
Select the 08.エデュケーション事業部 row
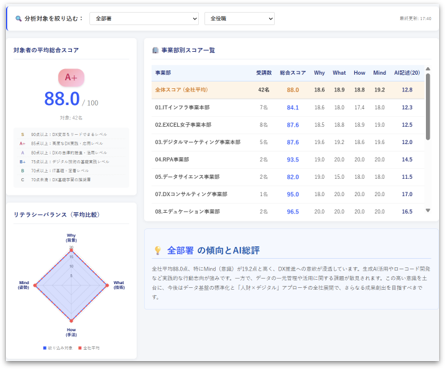tap(288, 211)
